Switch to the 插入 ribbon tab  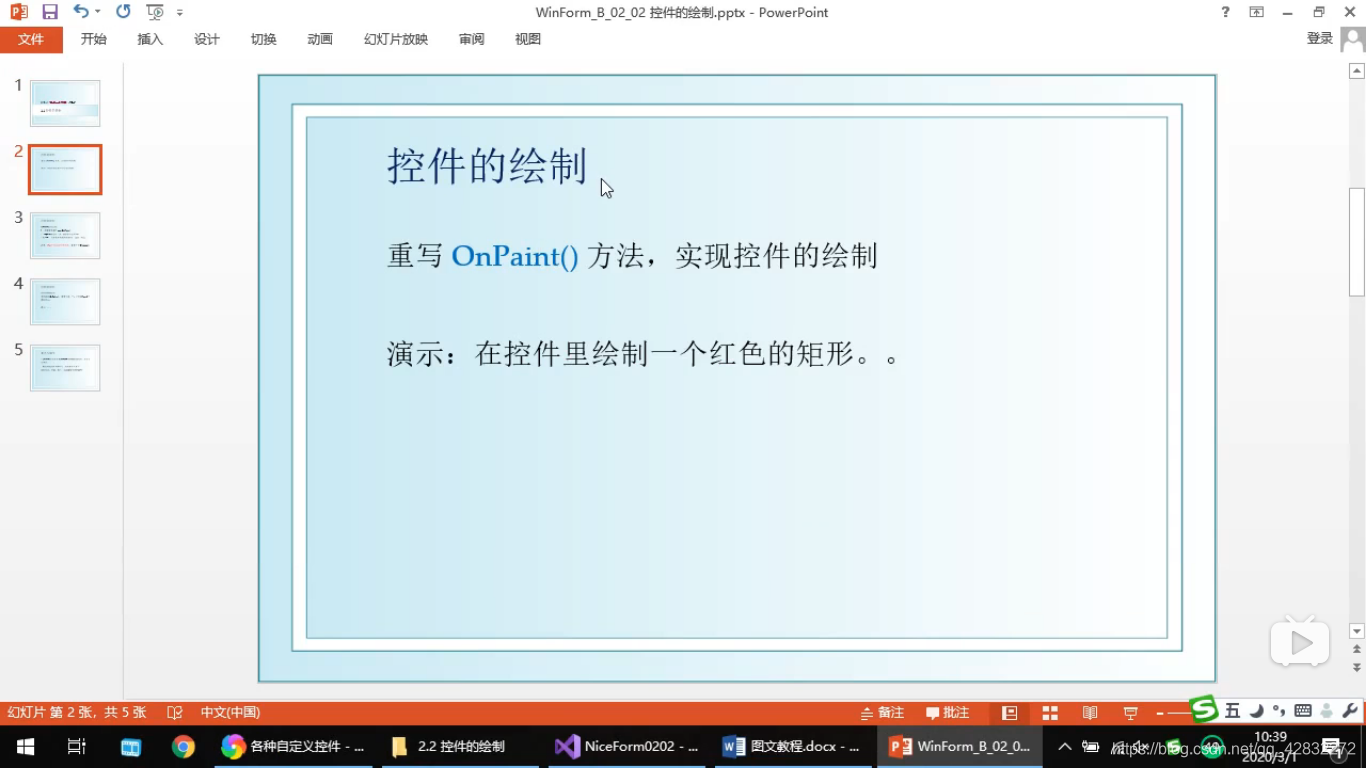pos(150,39)
